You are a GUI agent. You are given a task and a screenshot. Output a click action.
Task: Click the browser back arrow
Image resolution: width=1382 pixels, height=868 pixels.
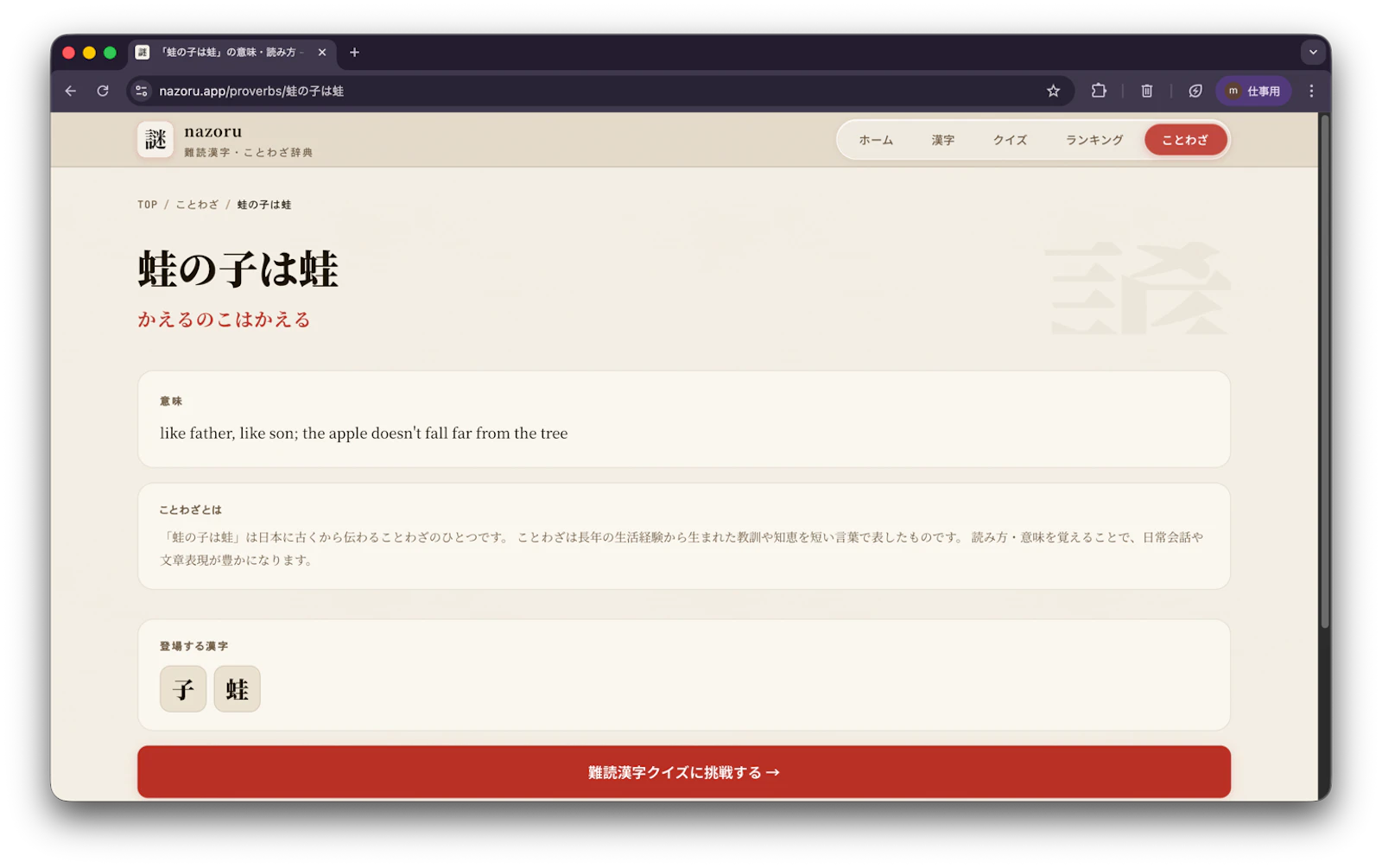click(x=71, y=91)
